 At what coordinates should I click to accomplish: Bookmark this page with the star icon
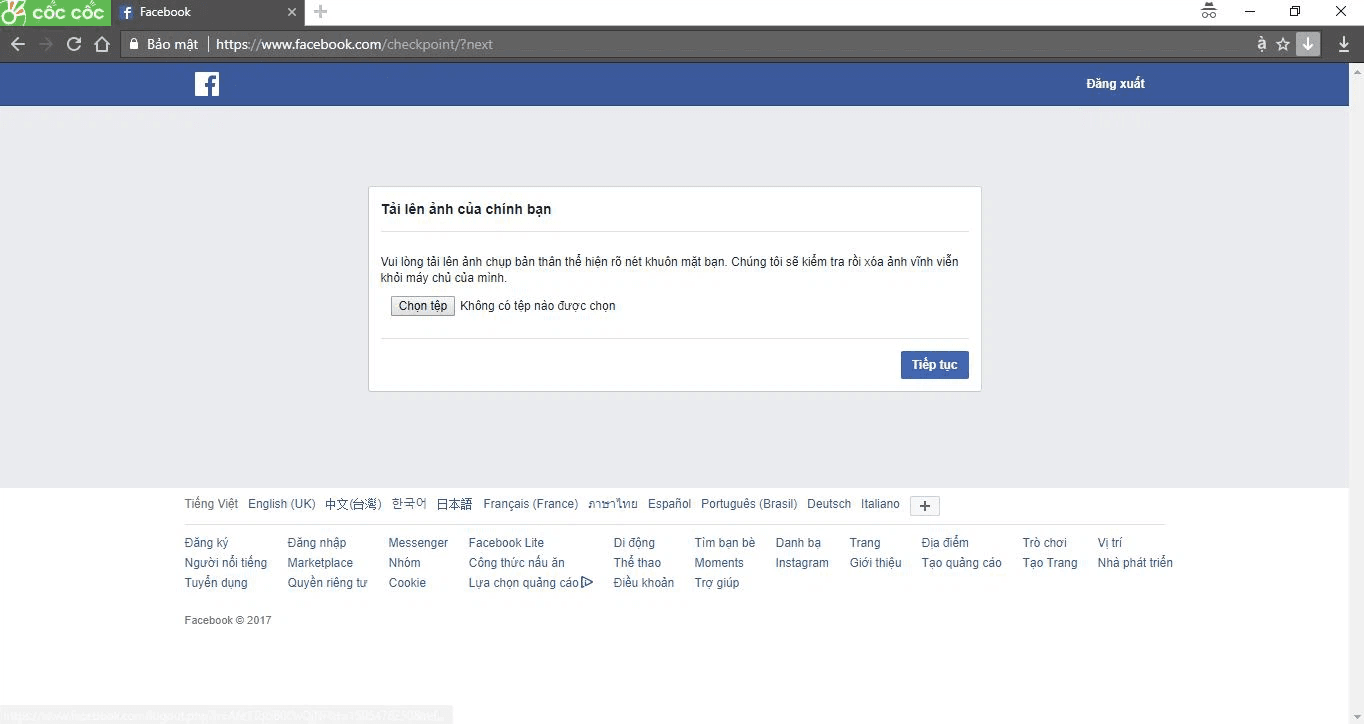tap(1281, 44)
